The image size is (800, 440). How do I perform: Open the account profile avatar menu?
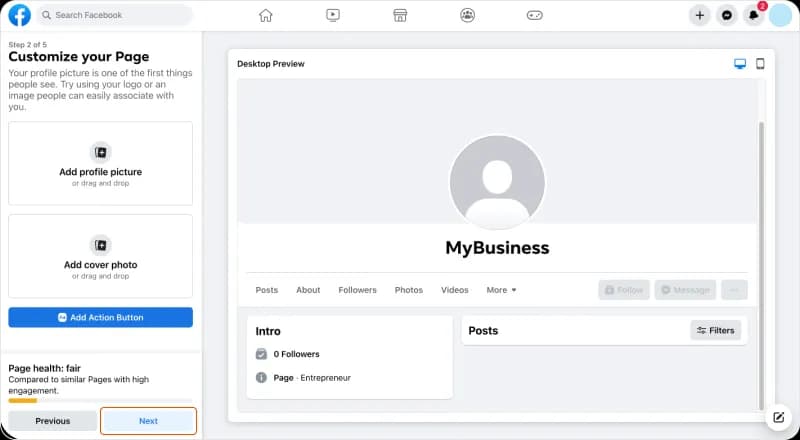[781, 15]
